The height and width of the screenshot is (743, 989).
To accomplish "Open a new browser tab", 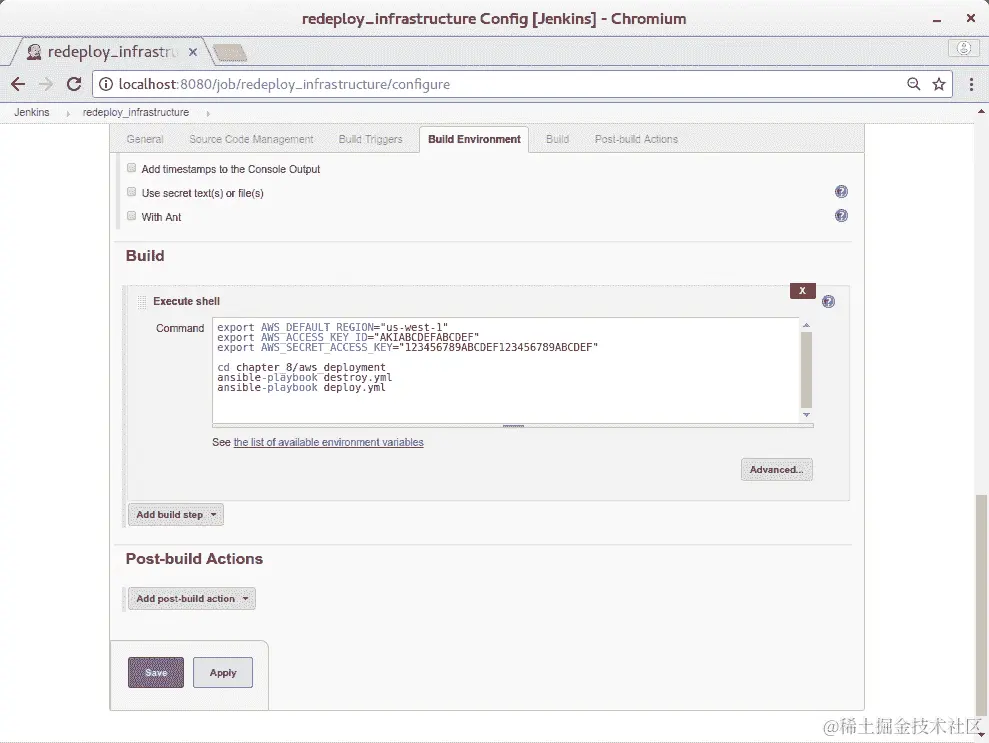I will [230, 53].
